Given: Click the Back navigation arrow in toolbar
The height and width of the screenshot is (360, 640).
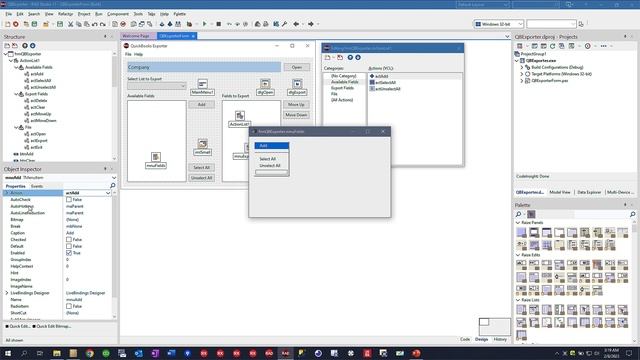Looking at the screenshot, I should [x=296, y=24].
